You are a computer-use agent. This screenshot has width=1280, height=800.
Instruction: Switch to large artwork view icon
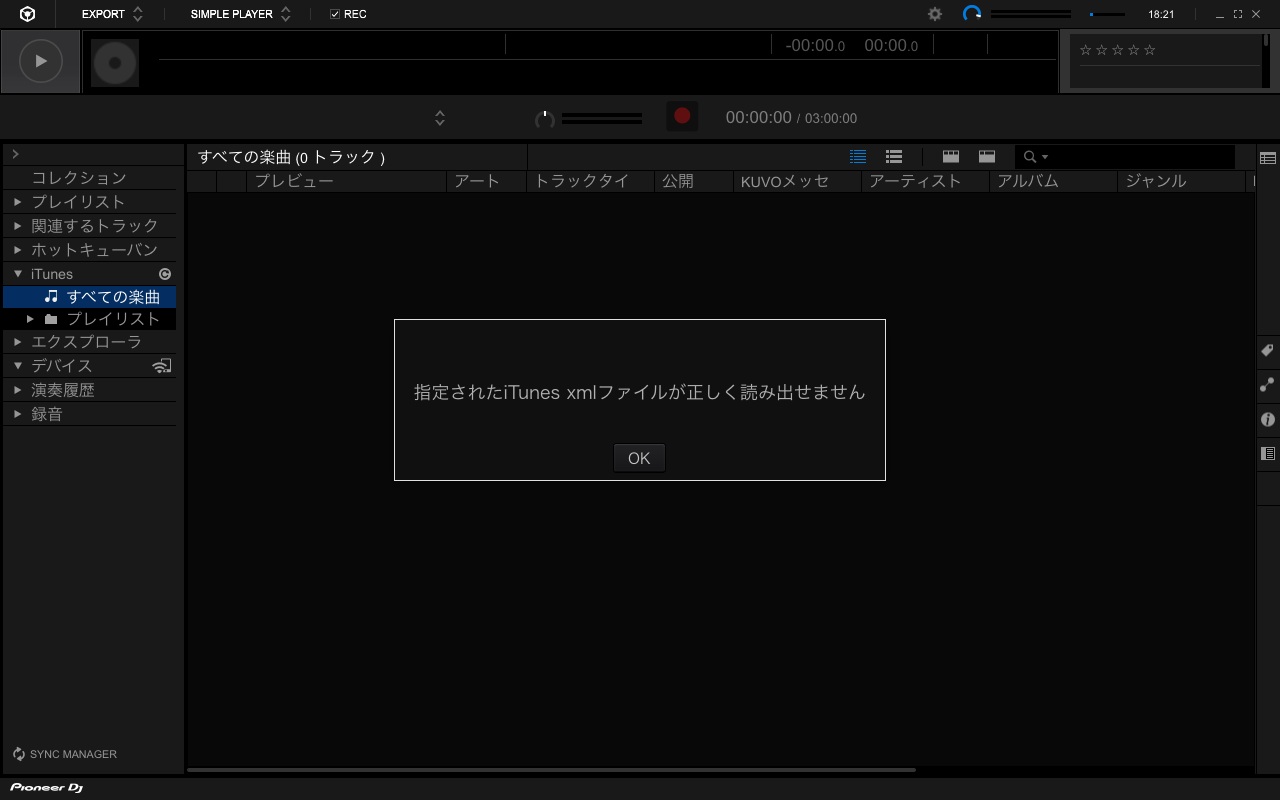click(987, 156)
